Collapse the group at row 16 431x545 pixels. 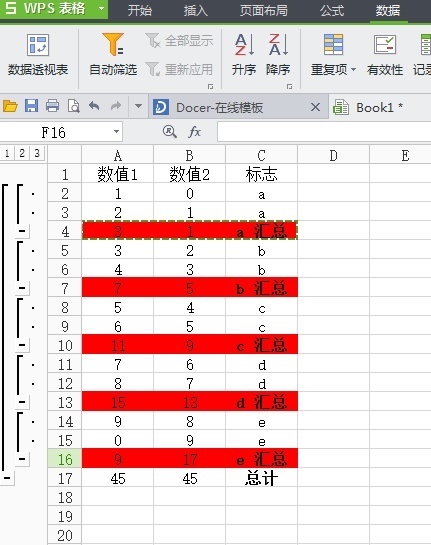click(x=22, y=459)
